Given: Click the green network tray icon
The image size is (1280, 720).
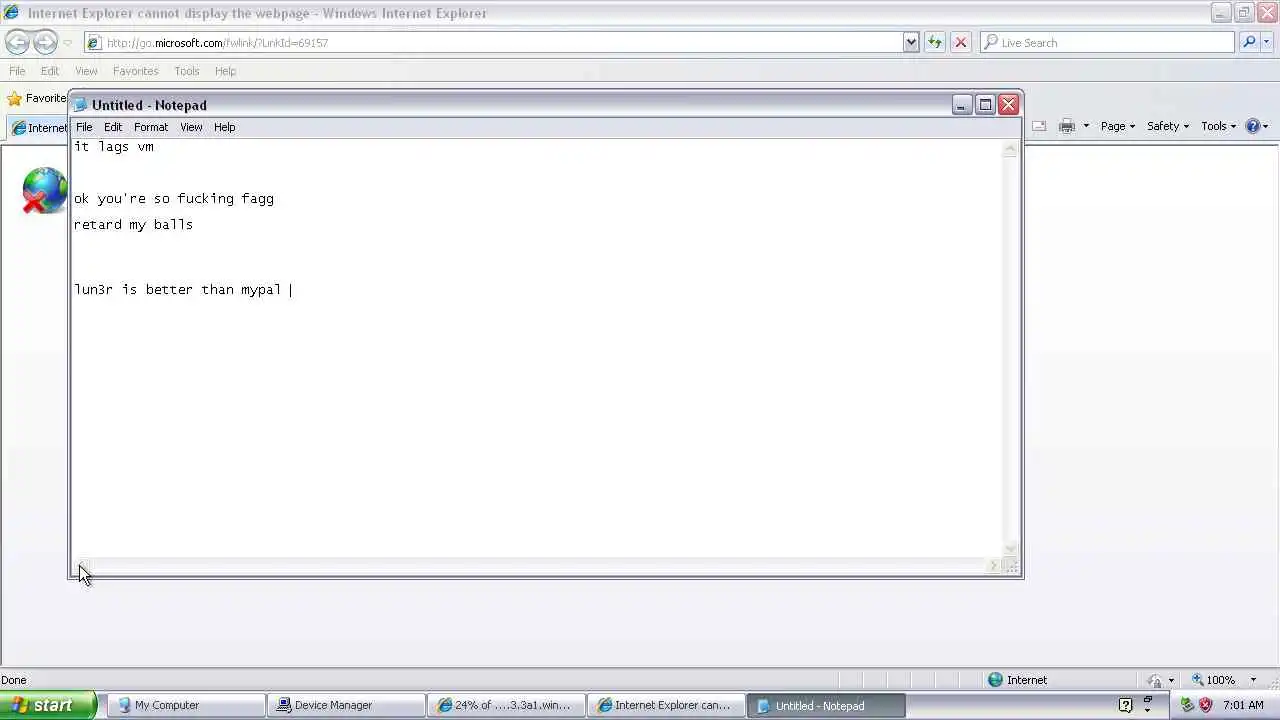Looking at the screenshot, I should pyautogui.click(x=1187, y=705).
